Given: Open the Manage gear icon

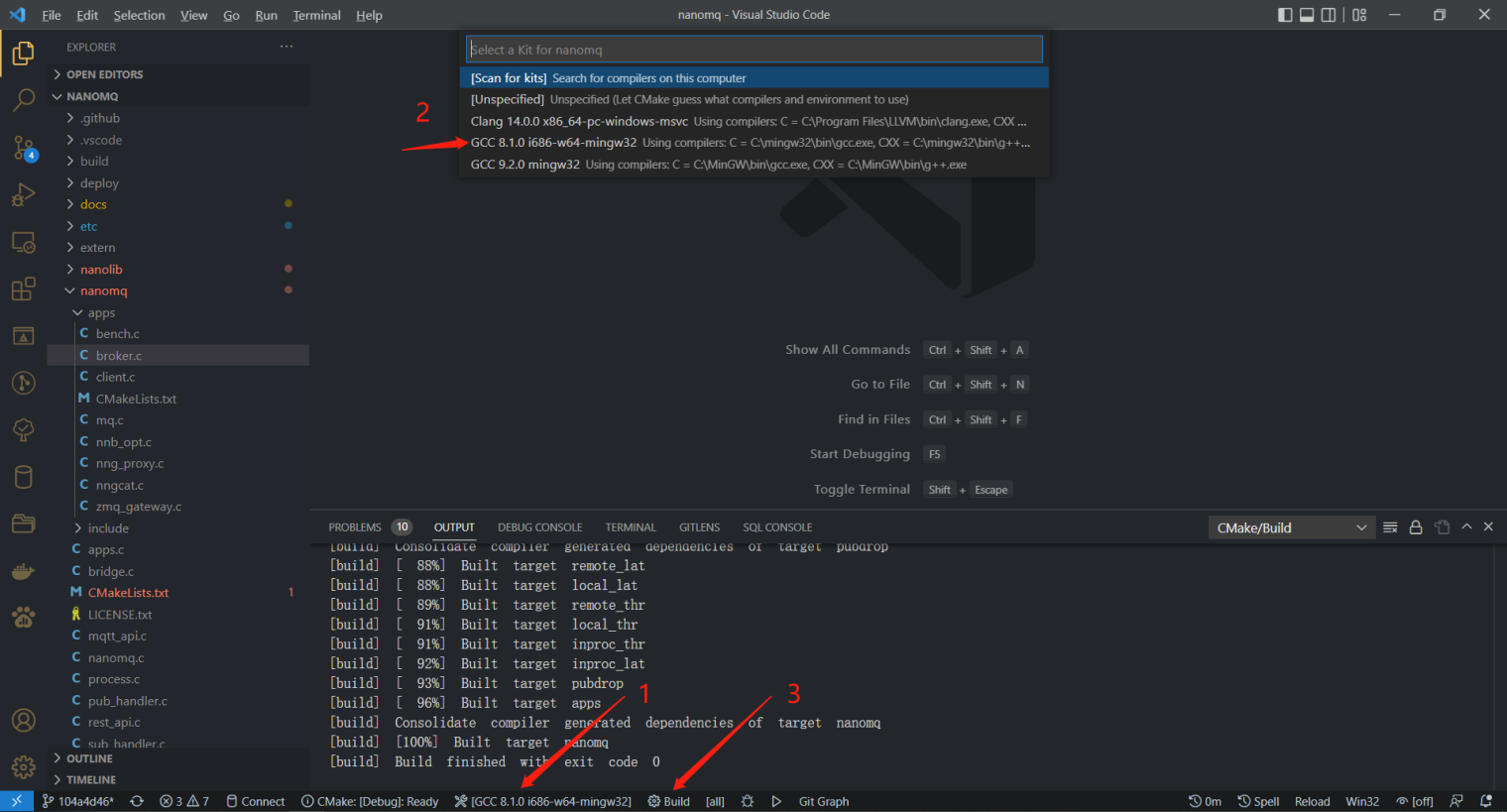Looking at the screenshot, I should (x=23, y=767).
